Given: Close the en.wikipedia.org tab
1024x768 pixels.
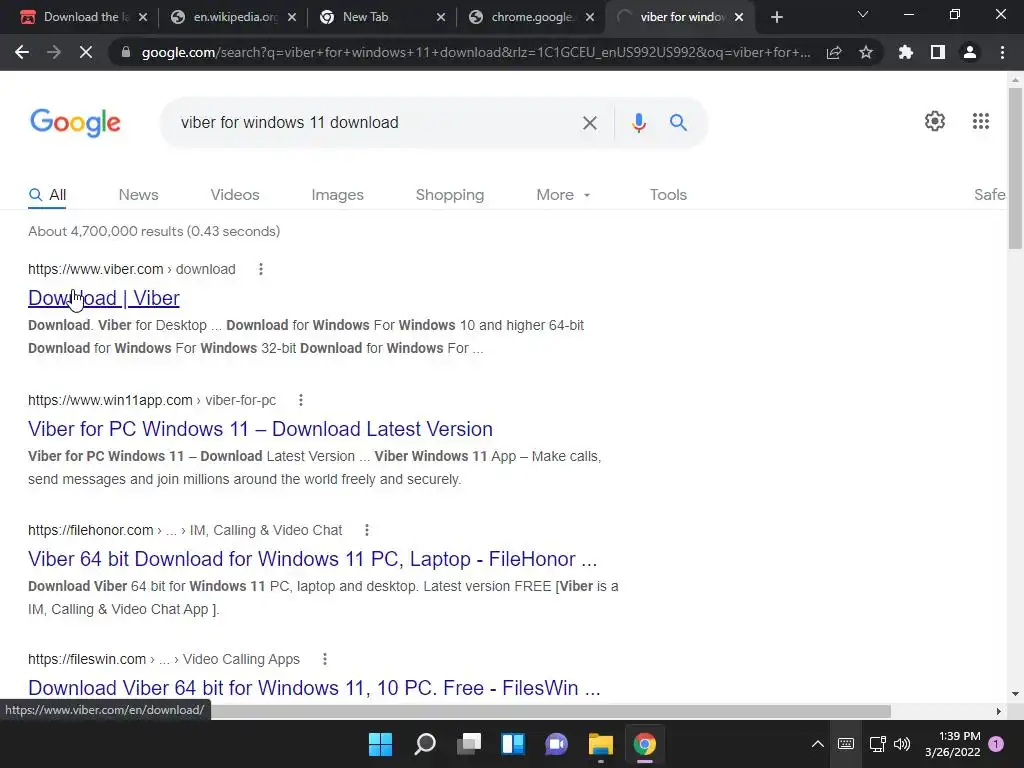Looking at the screenshot, I should pos(292,17).
